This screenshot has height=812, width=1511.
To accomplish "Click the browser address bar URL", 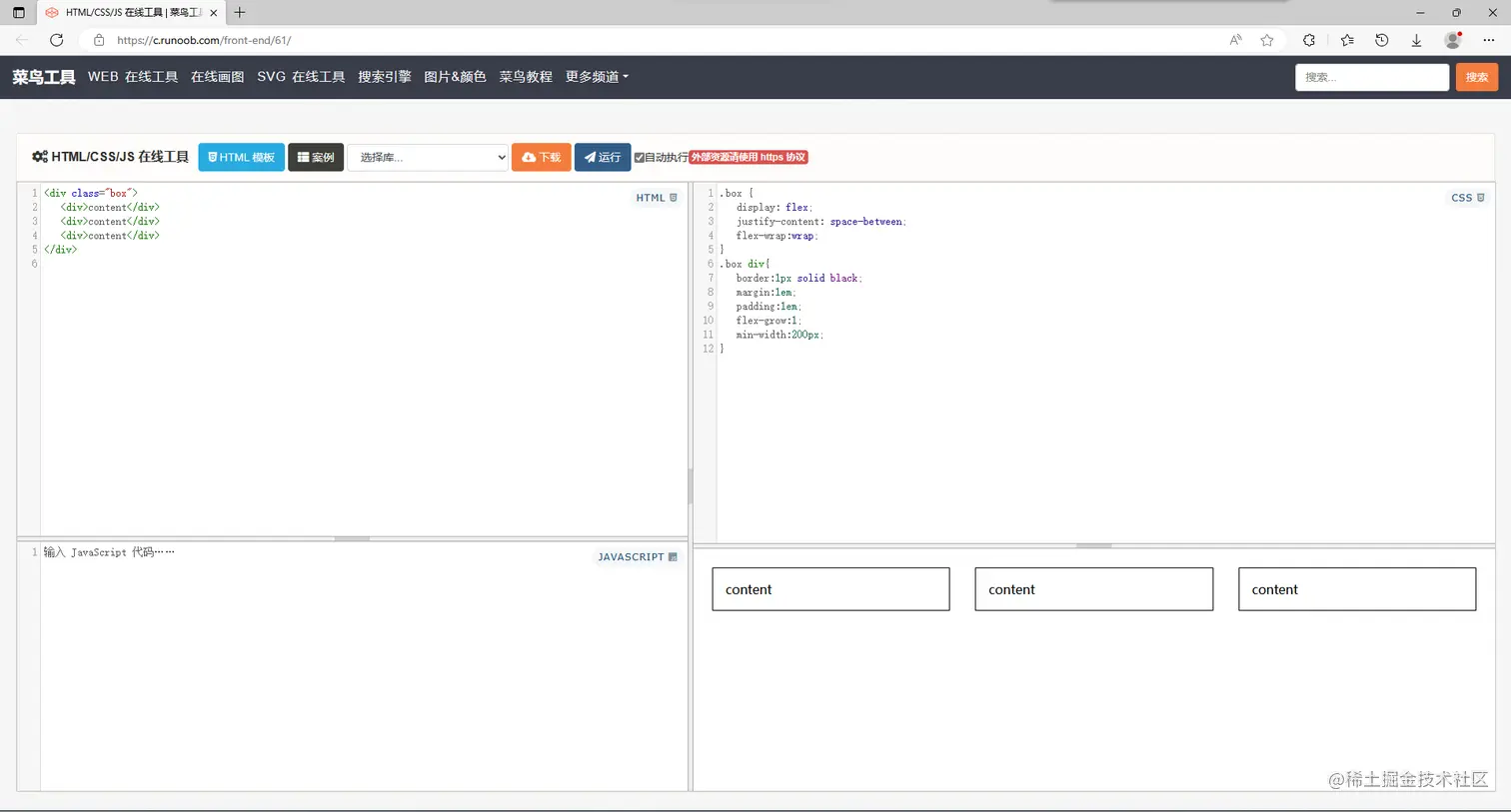I will [x=204, y=40].
